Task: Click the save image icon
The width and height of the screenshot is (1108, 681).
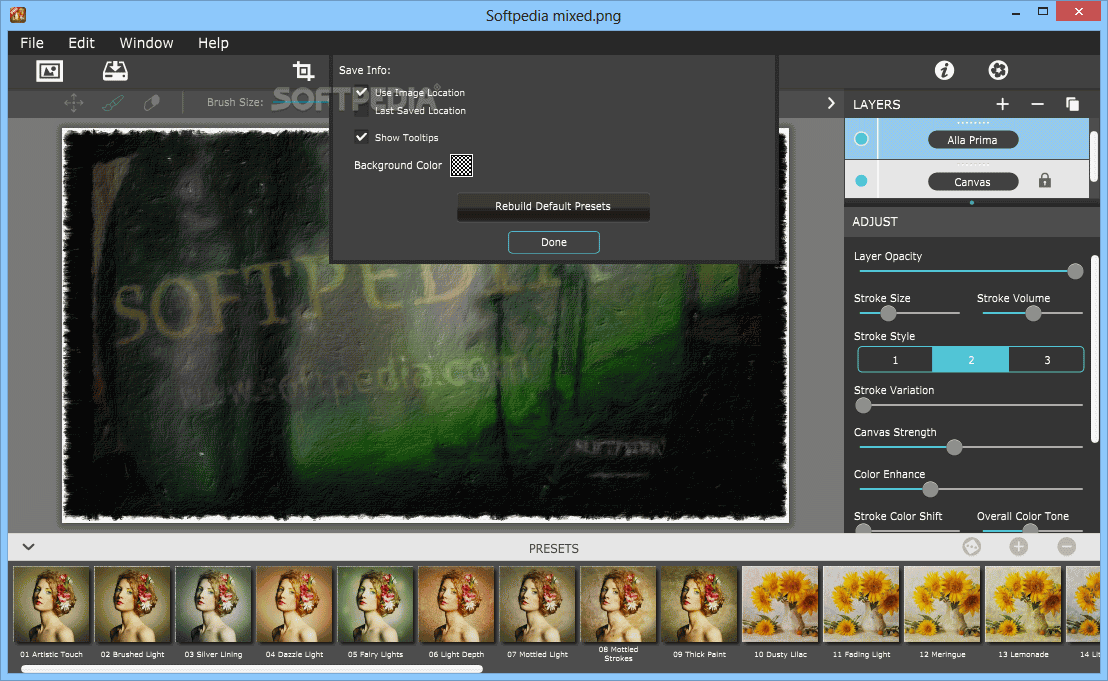Action: pos(115,71)
